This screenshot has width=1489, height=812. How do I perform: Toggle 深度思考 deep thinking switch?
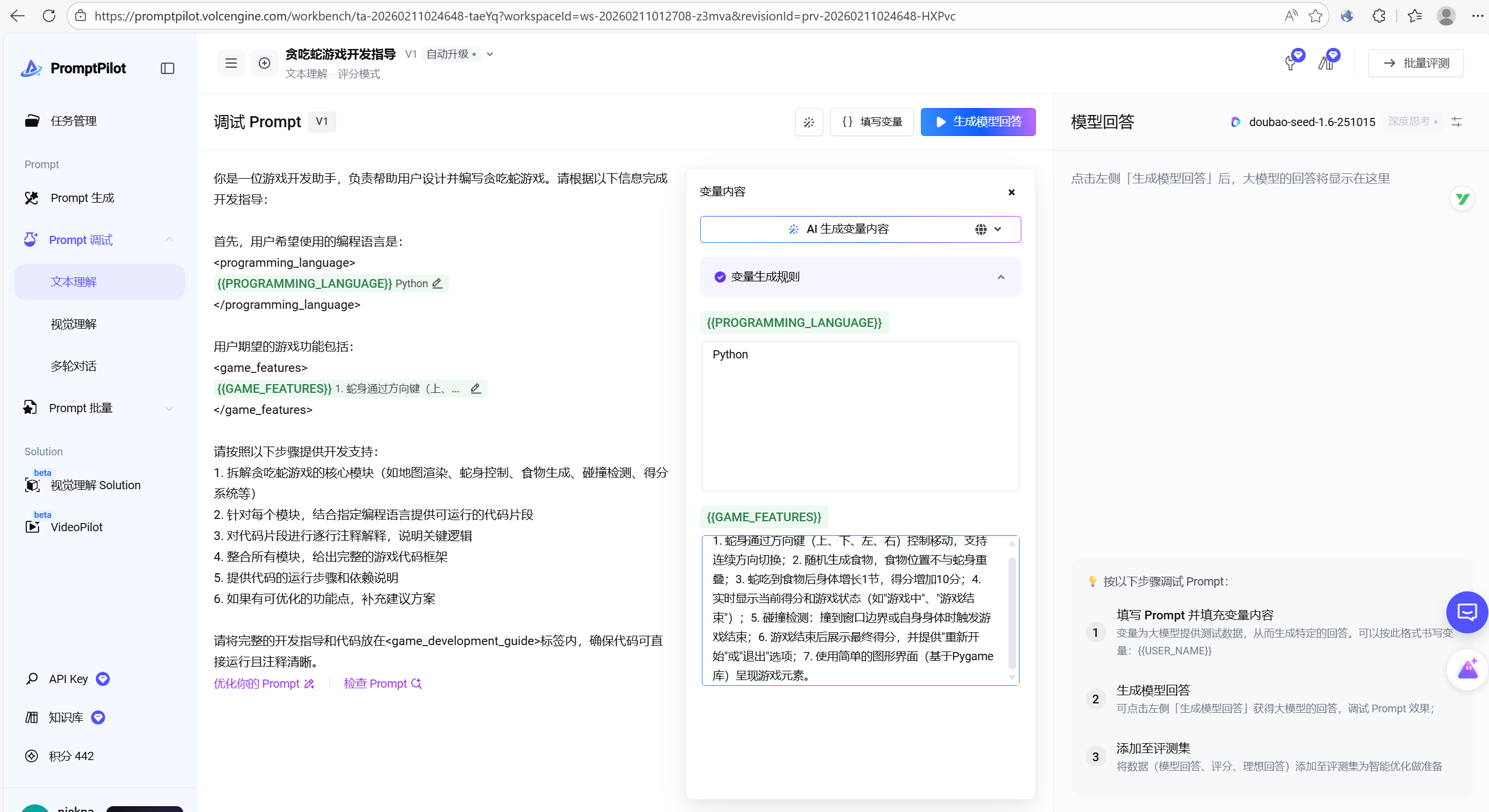click(1413, 121)
